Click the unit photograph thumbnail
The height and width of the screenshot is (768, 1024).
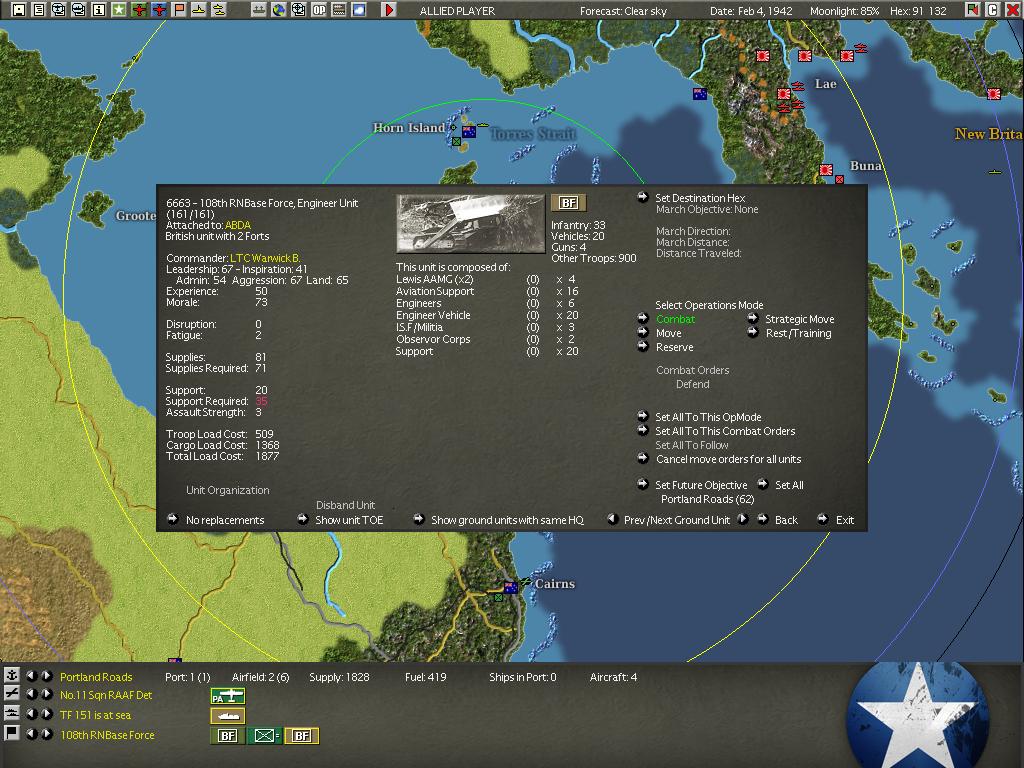point(470,223)
